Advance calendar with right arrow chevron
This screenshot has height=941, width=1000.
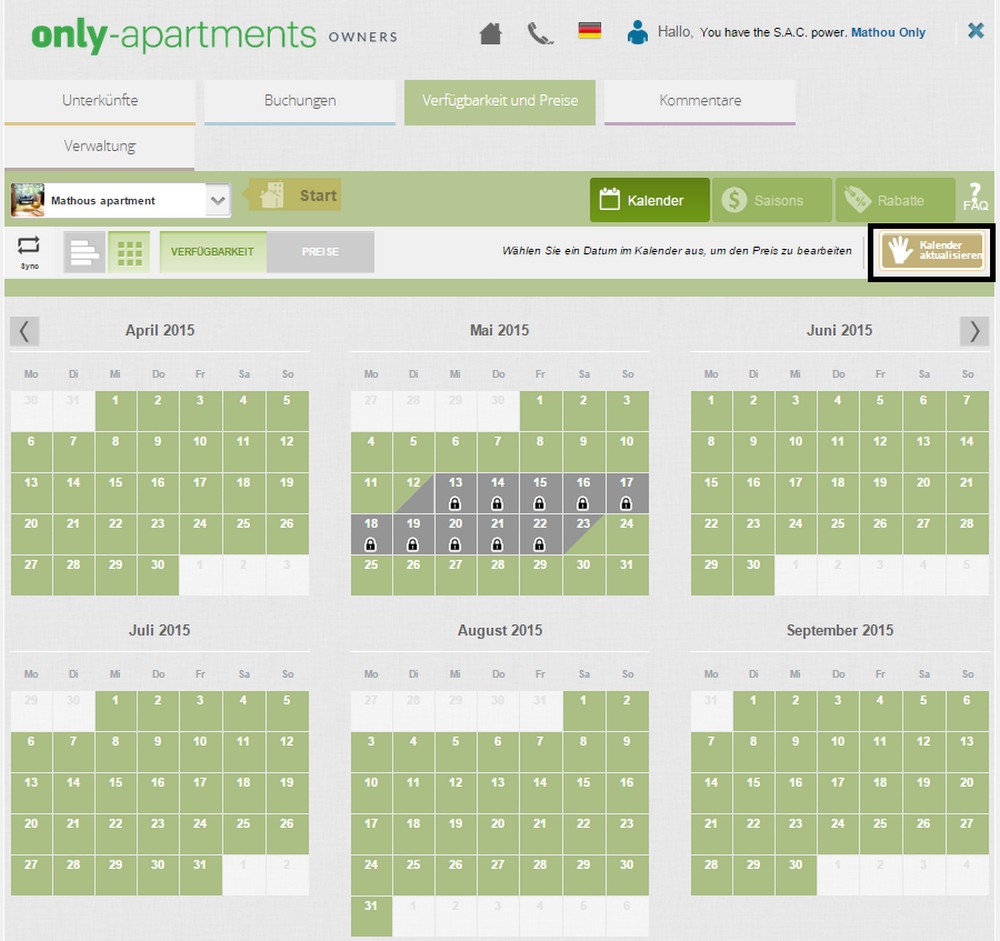pos(975,331)
